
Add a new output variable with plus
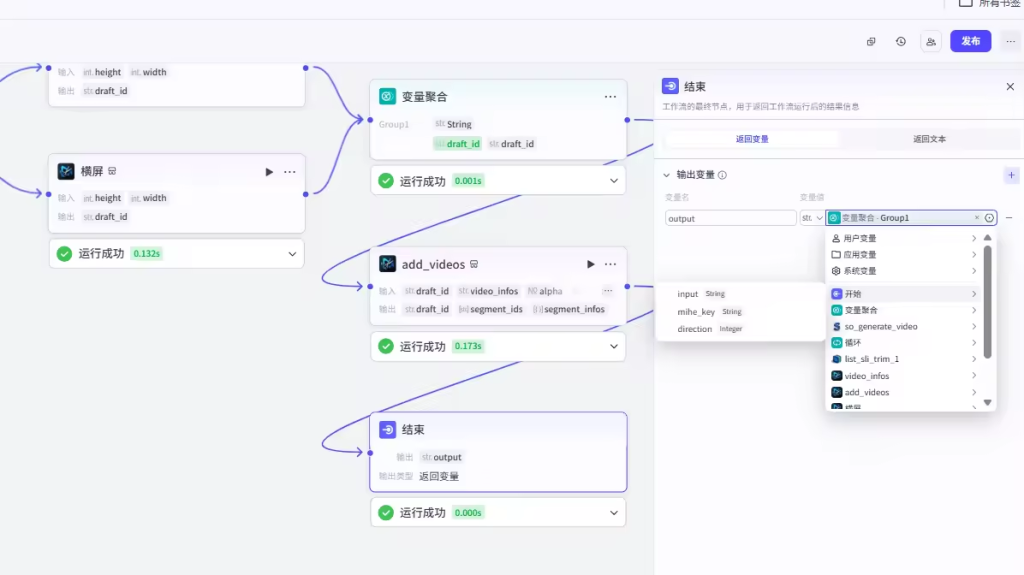1010,175
